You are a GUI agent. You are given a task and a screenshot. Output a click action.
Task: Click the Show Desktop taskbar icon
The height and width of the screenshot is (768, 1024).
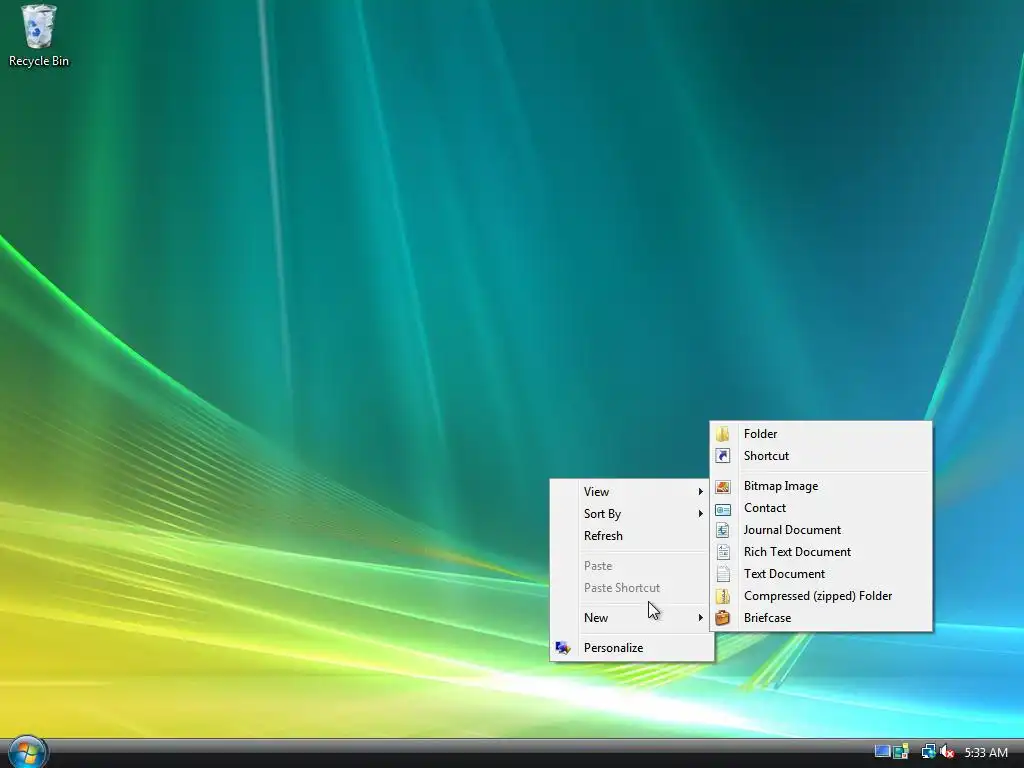(882, 752)
